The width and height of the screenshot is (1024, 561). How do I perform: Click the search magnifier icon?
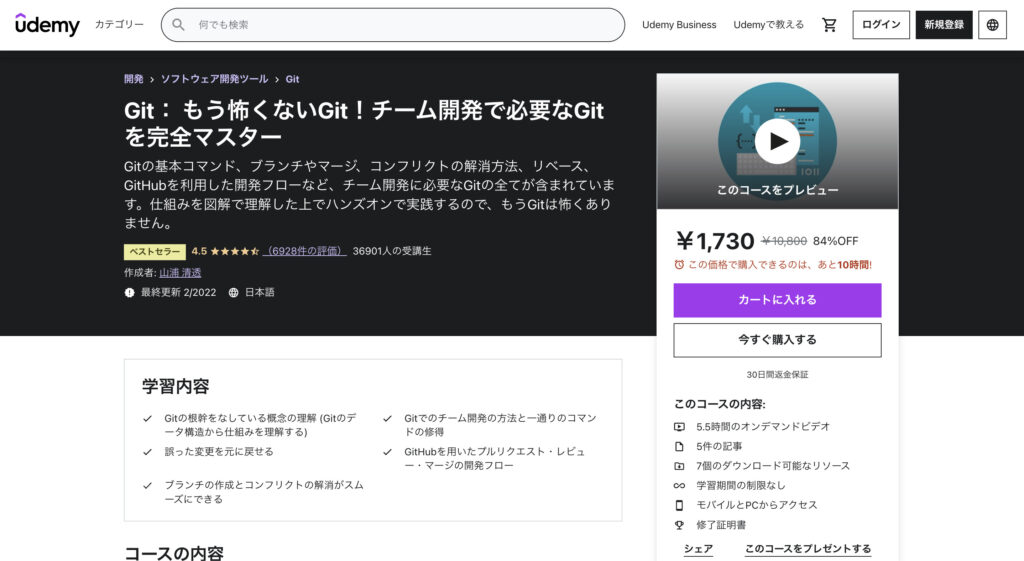click(178, 25)
